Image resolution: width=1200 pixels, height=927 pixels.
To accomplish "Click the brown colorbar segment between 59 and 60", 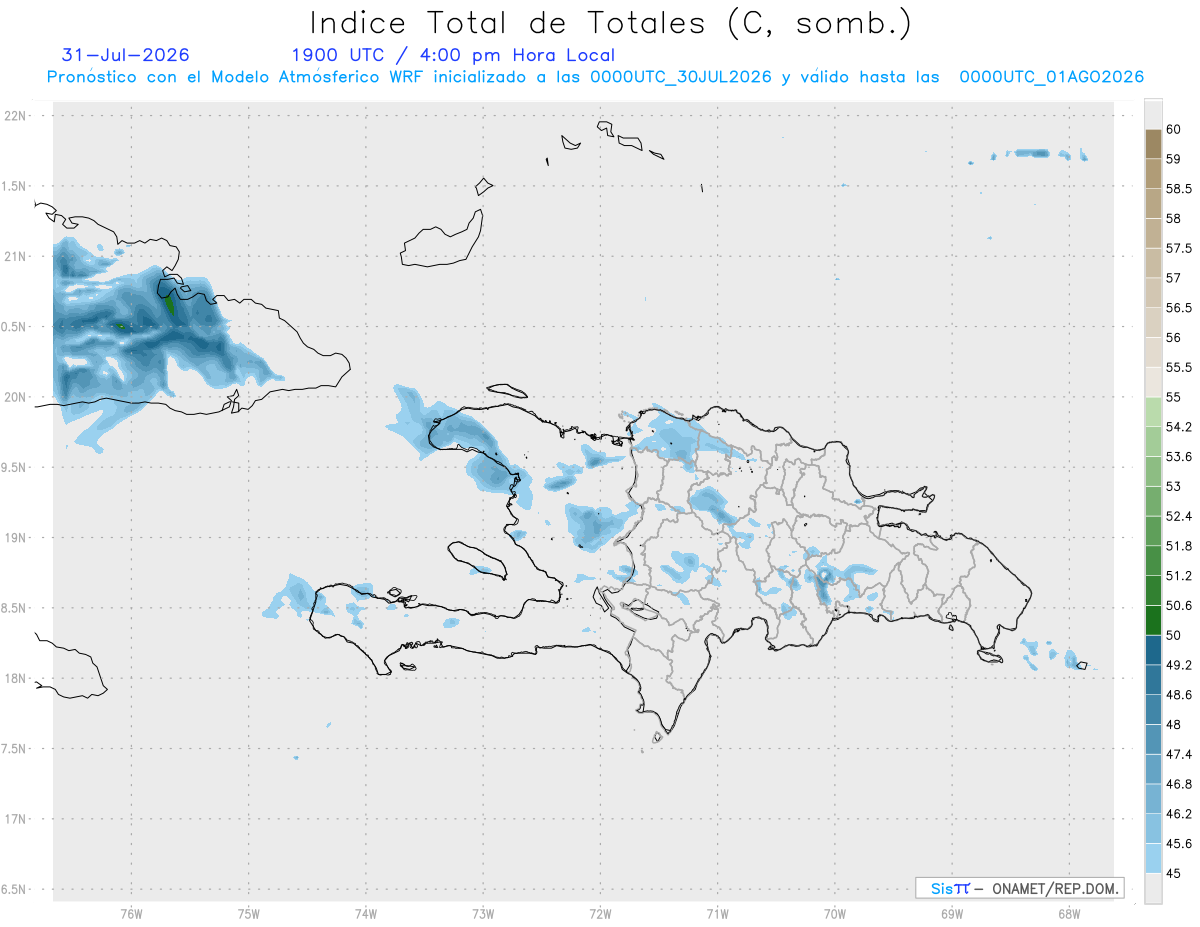I will [x=1153, y=144].
